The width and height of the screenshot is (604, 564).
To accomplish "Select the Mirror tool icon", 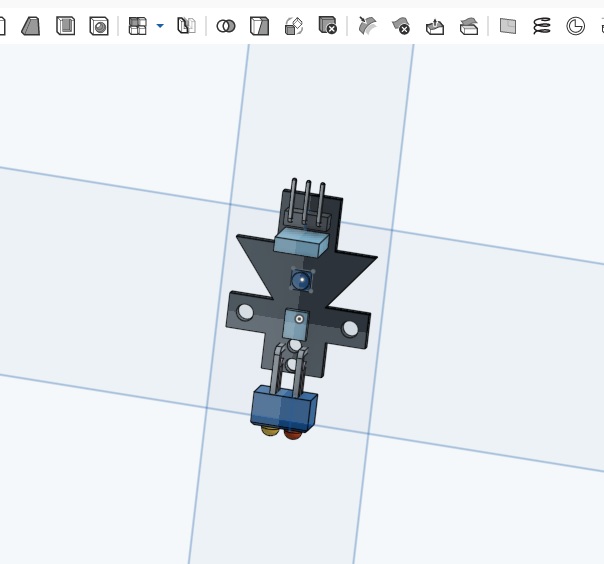I will coord(186,26).
